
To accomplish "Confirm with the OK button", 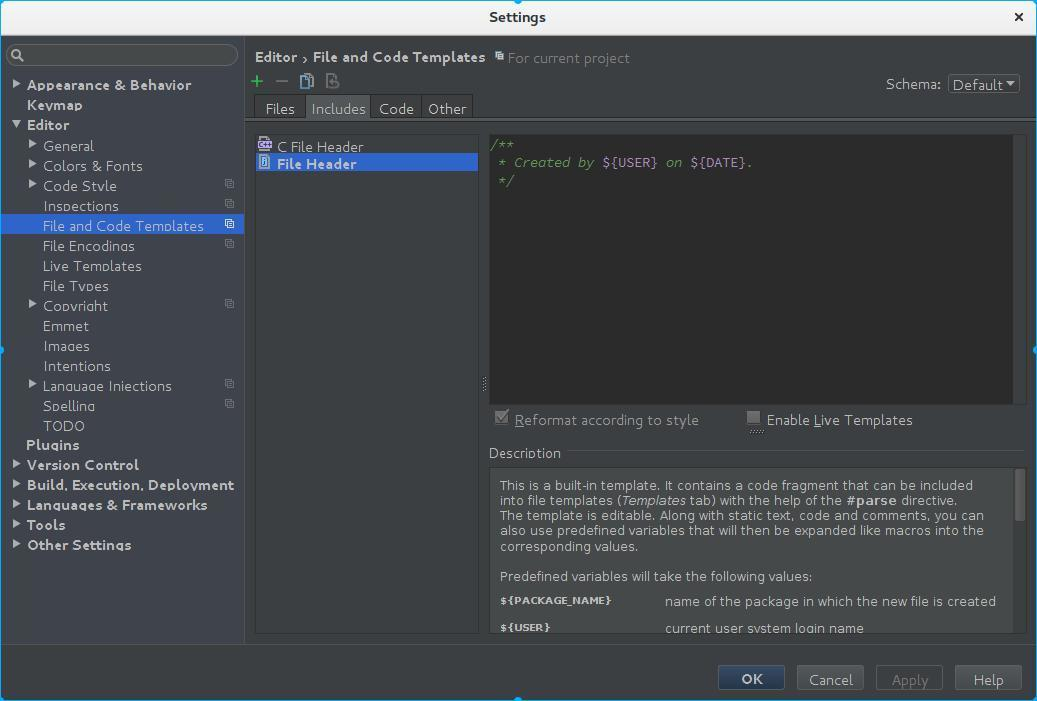I will (751, 679).
